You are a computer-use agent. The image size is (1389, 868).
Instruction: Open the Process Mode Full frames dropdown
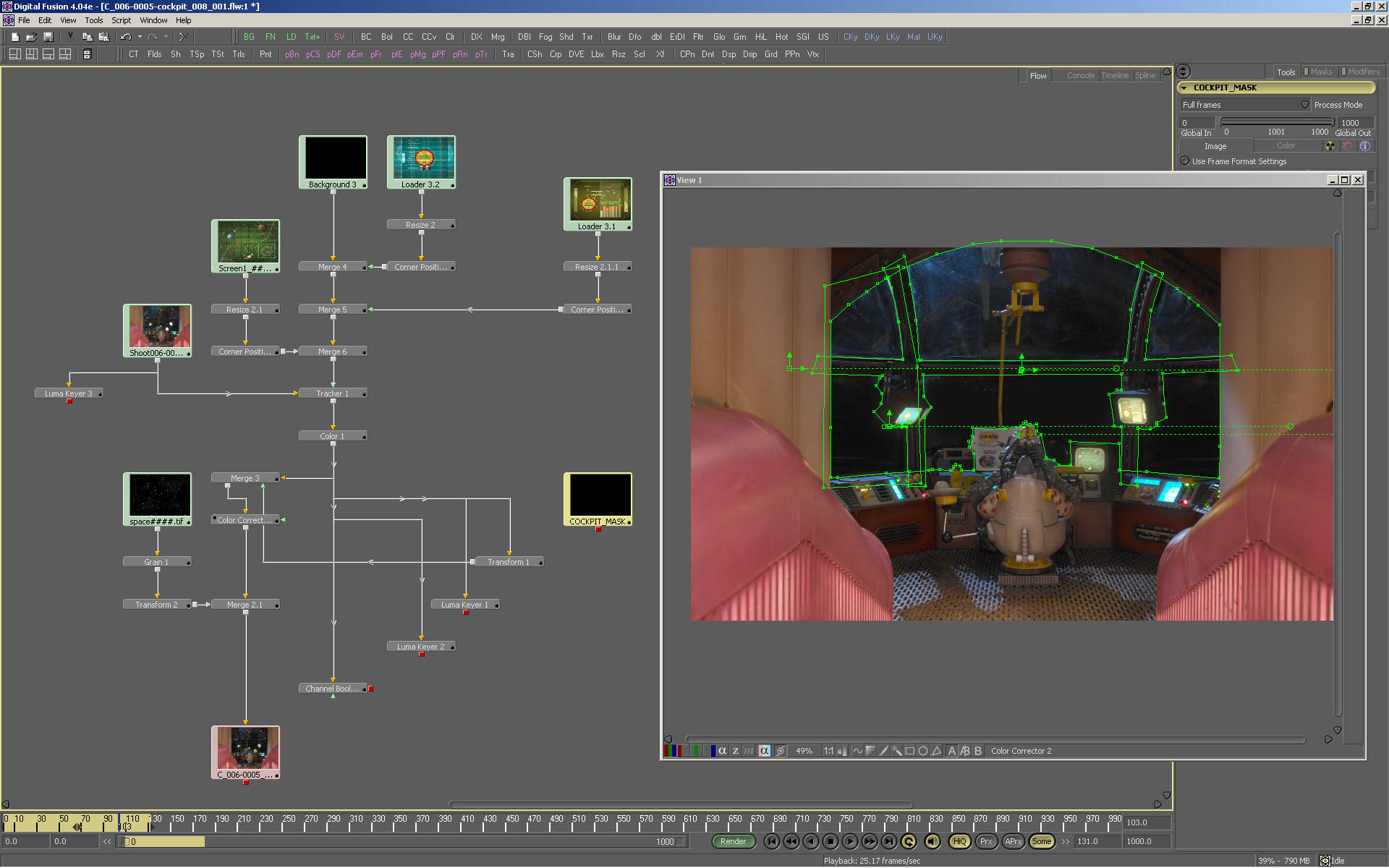click(x=1245, y=105)
